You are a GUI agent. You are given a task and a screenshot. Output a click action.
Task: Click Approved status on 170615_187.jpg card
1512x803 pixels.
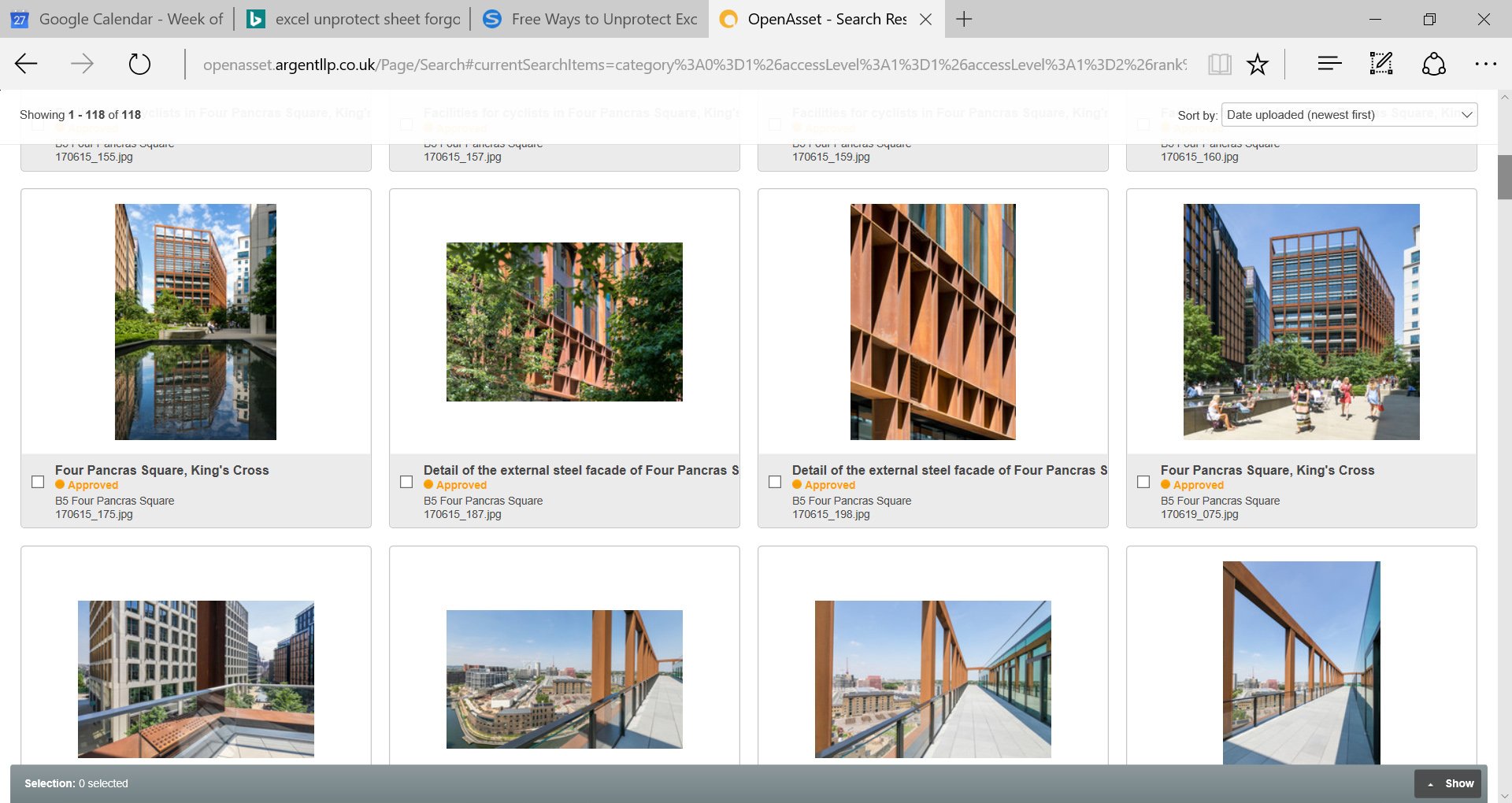[455, 485]
